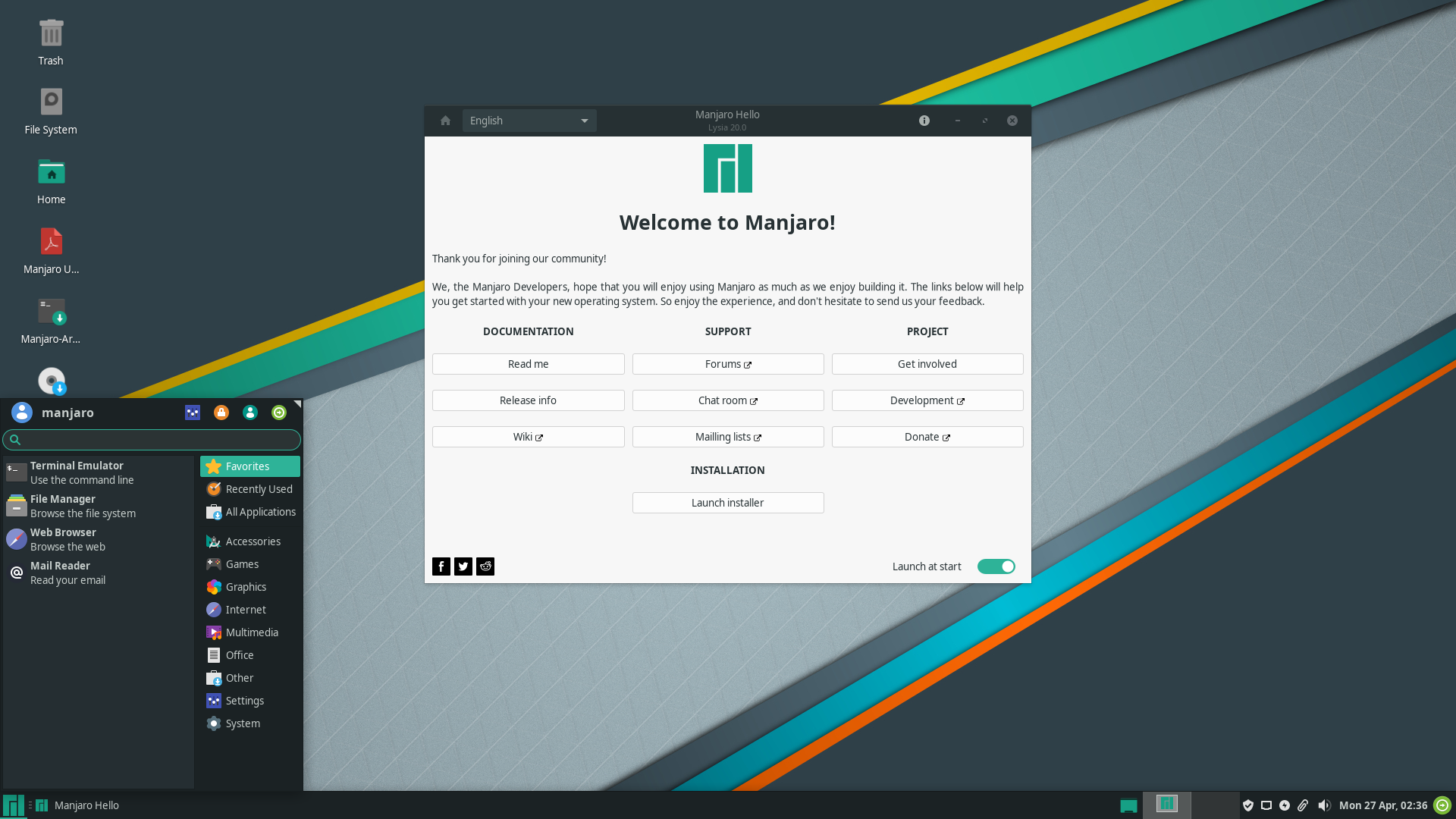The image size is (1456, 819).
Task: Select the English language dropdown
Action: click(x=527, y=120)
